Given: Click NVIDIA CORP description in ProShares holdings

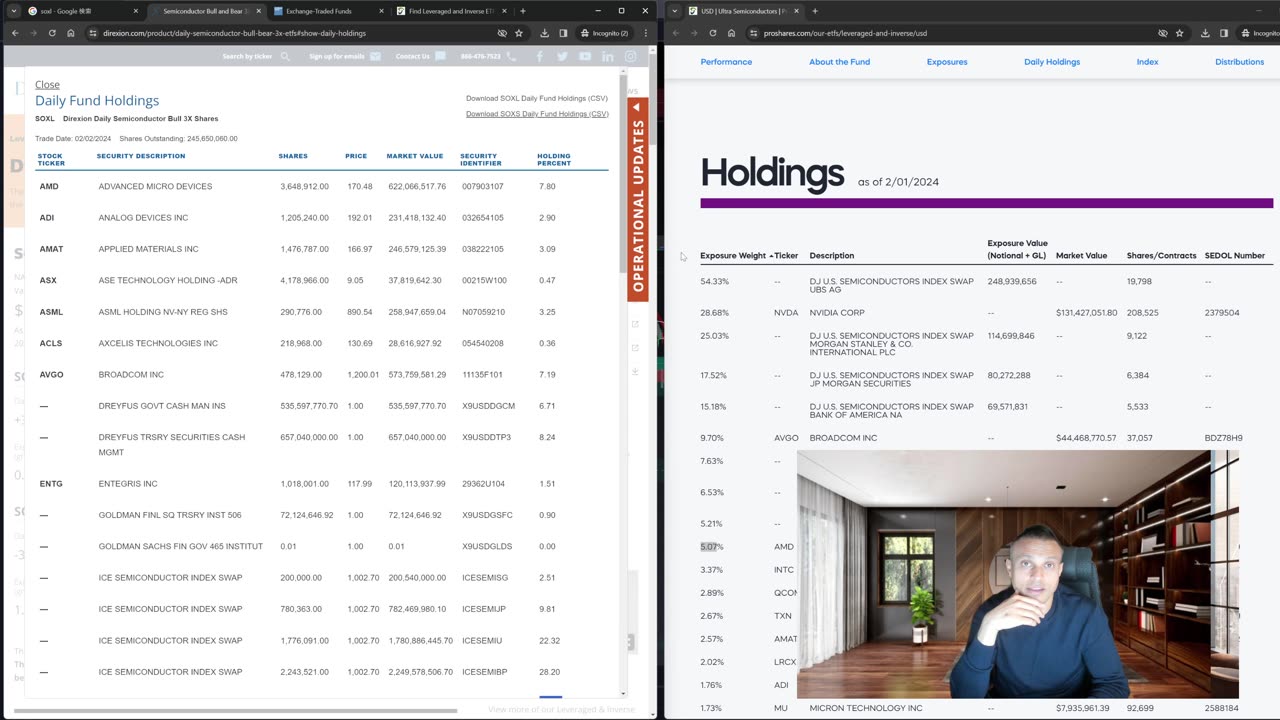Looking at the screenshot, I should pyautogui.click(x=837, y=313).
